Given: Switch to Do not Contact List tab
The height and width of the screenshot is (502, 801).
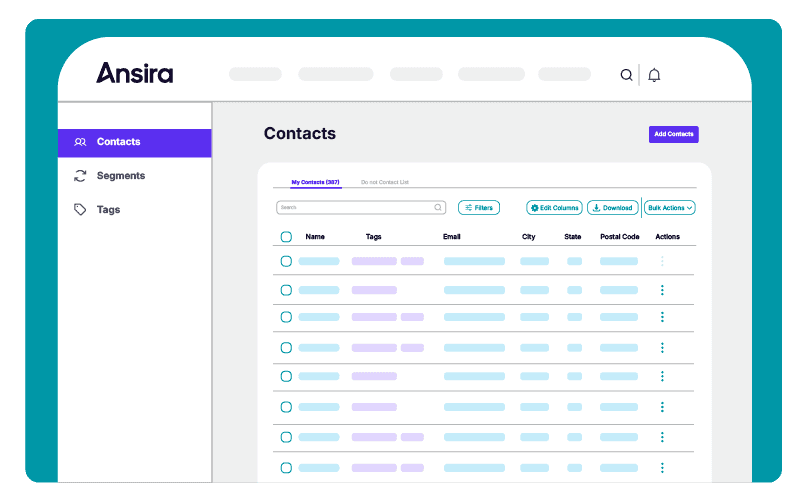Looking at the screenshot, I should click(x=385, y=182).
